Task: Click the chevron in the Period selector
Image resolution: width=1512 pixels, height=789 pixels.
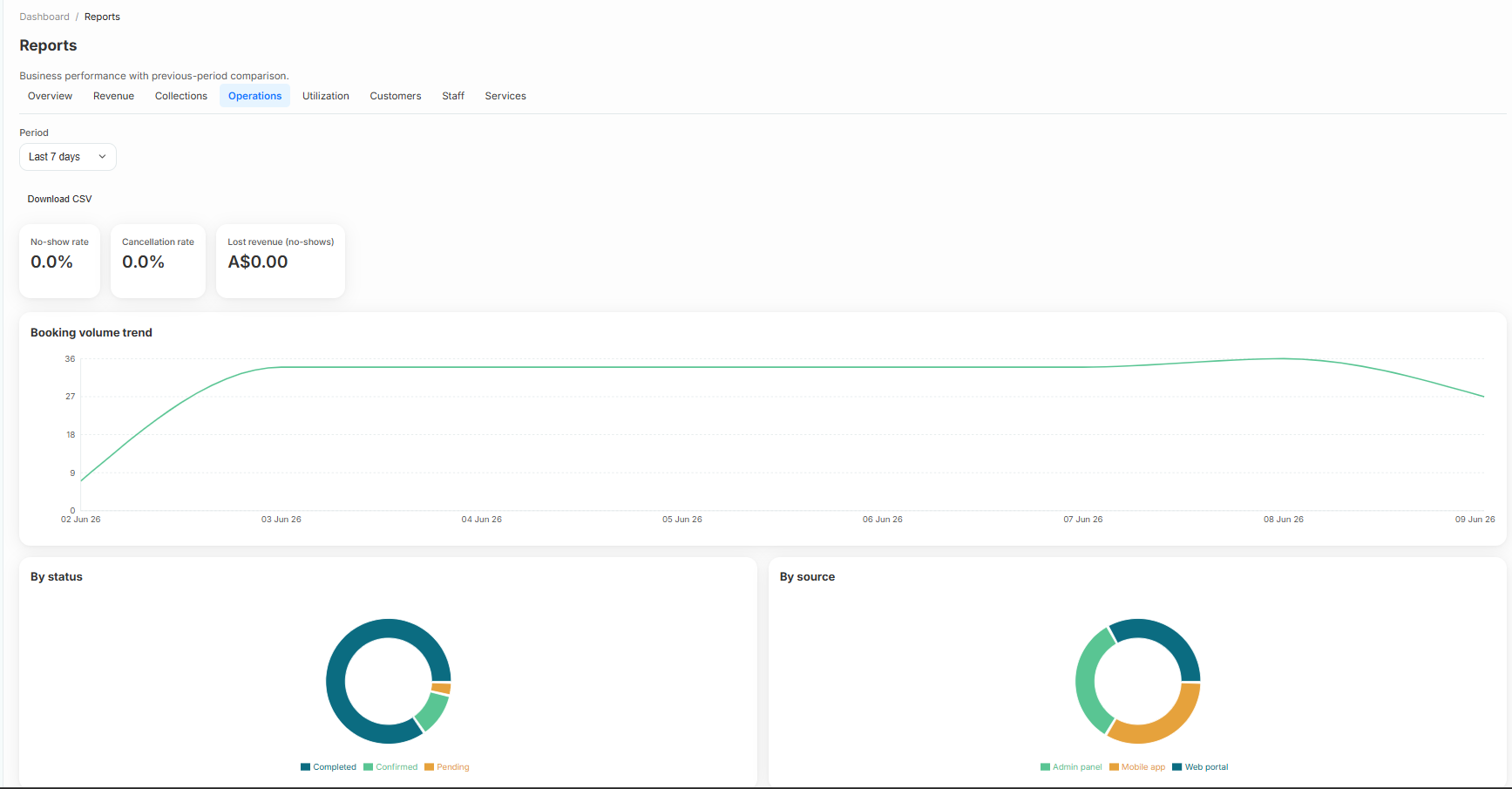Action: tap(102, 157)
